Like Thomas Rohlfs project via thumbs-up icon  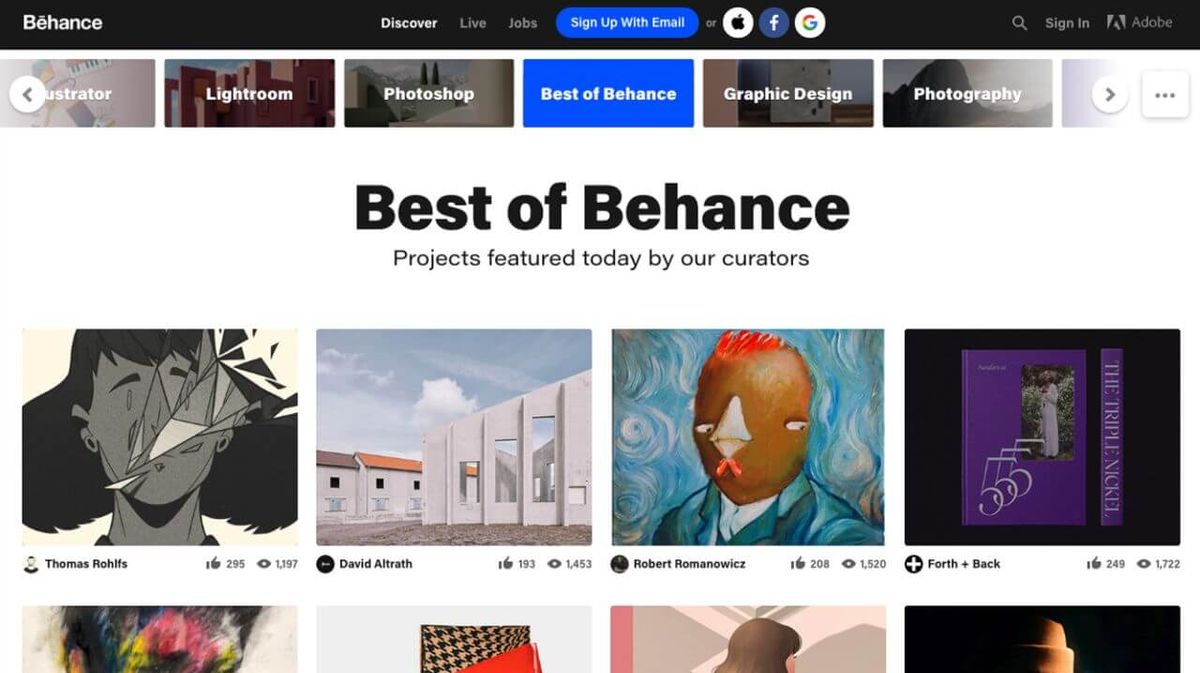click(213, 564)
